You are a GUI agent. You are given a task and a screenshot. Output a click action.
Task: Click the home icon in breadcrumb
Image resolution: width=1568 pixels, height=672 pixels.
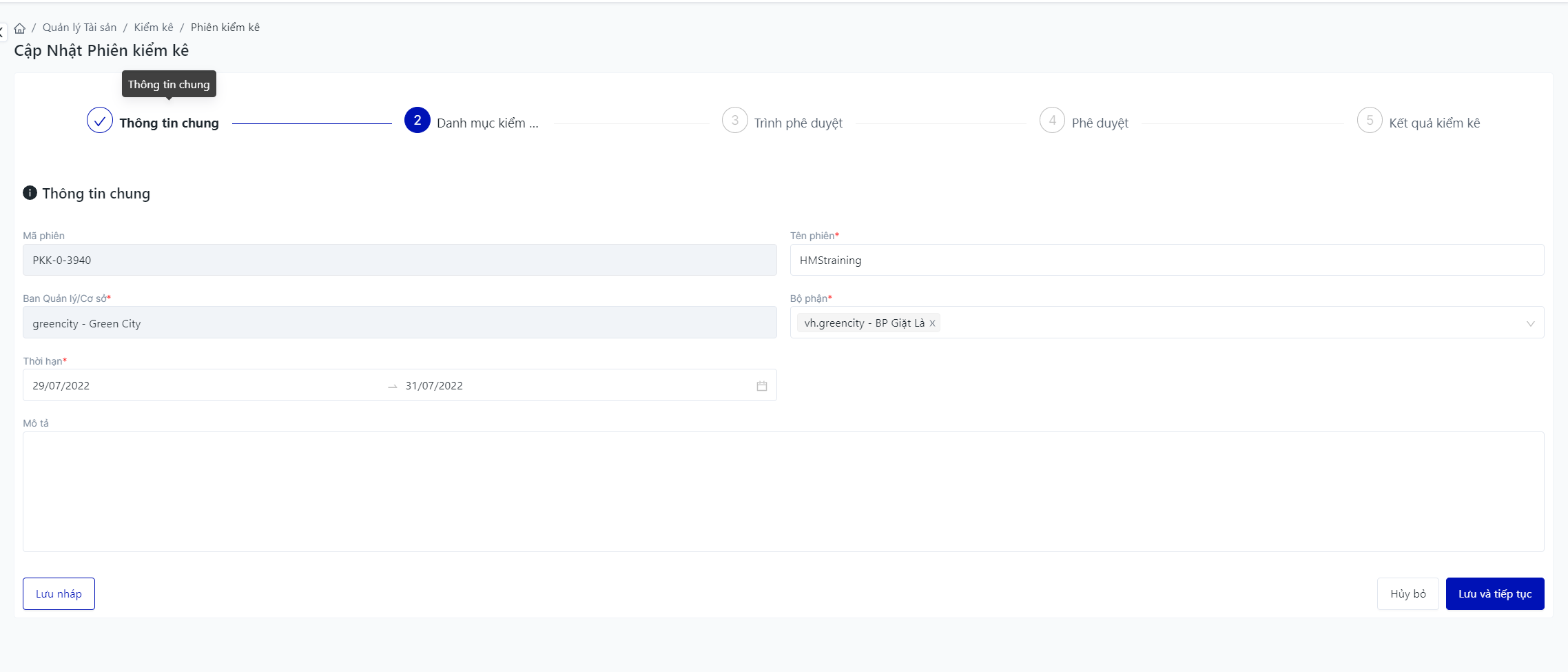(x=20, y=28)
